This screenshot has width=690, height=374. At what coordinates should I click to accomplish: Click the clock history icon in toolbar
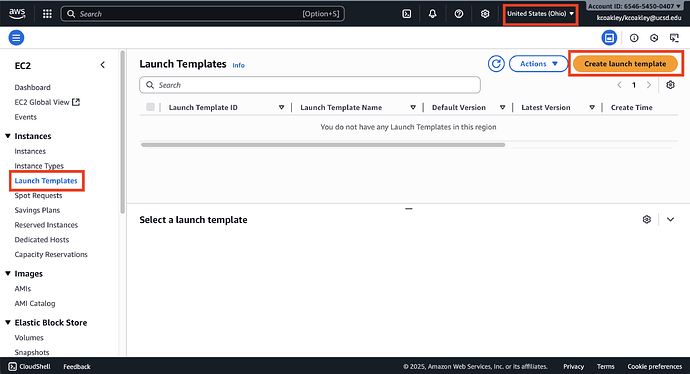click(x=654, y=38)
